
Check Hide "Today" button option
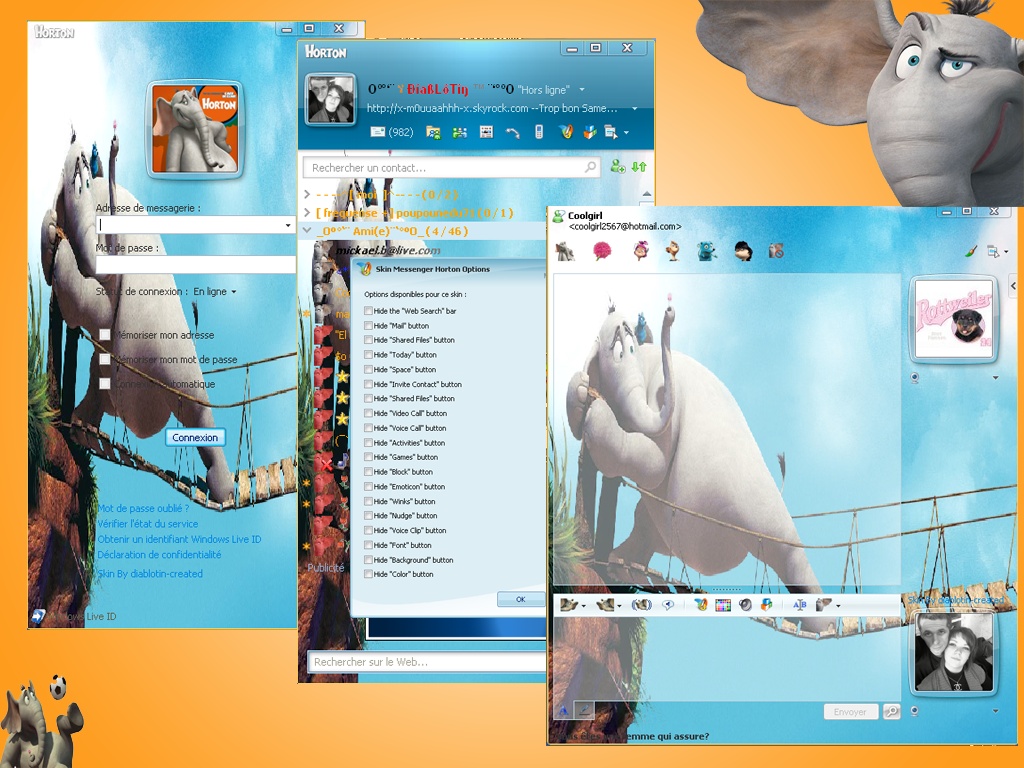click(x=368, y=355)
